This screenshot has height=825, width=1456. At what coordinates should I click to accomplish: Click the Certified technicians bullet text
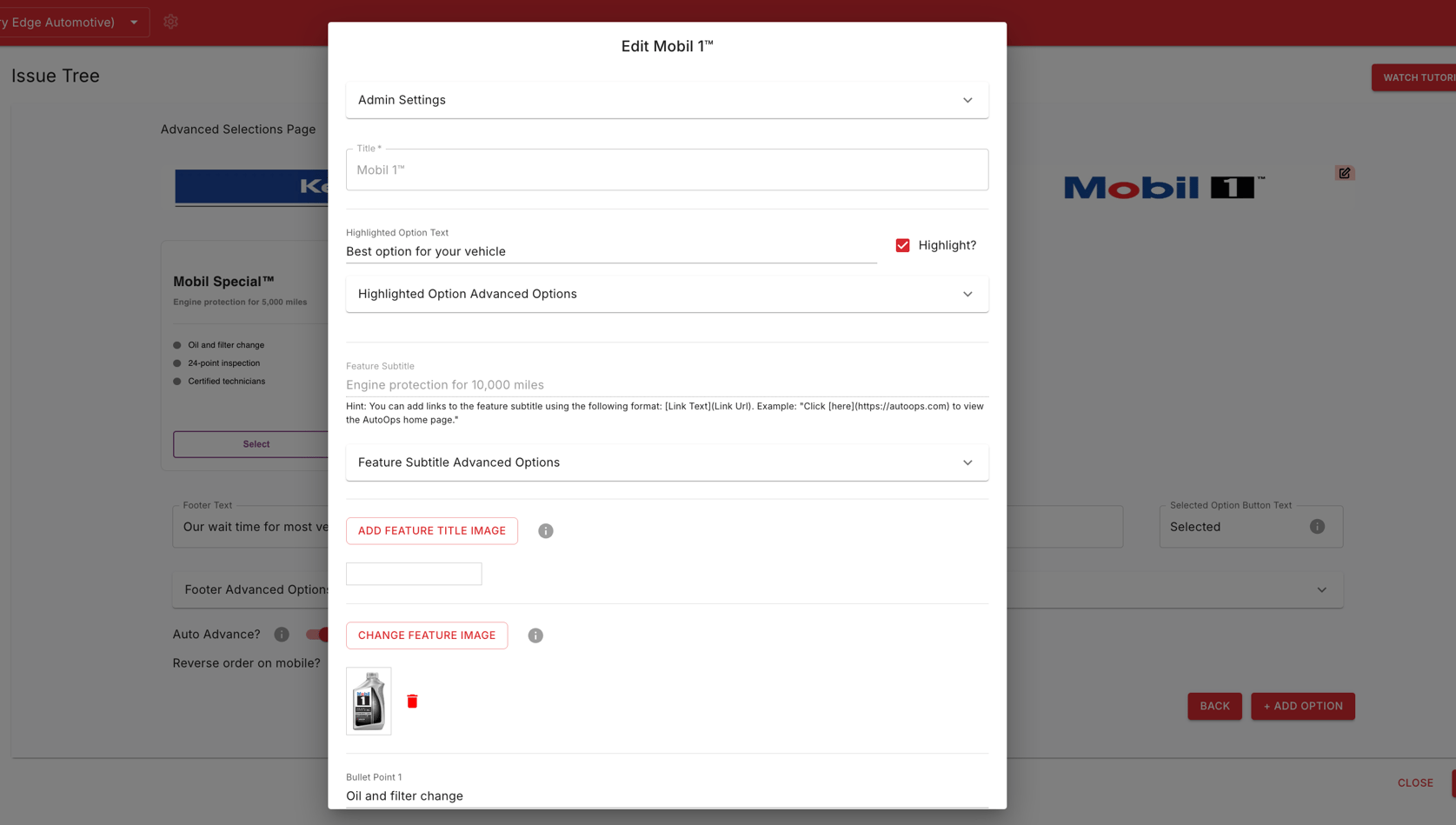pyautogui.click(x=227, y=382)
